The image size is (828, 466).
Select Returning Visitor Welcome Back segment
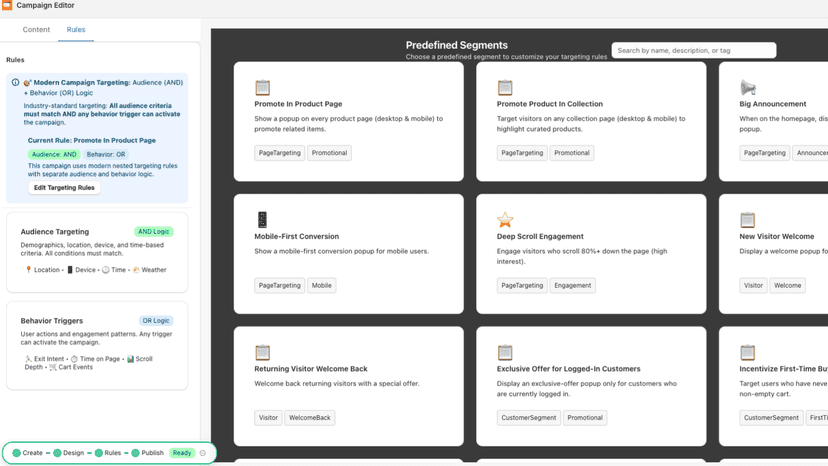349,386
